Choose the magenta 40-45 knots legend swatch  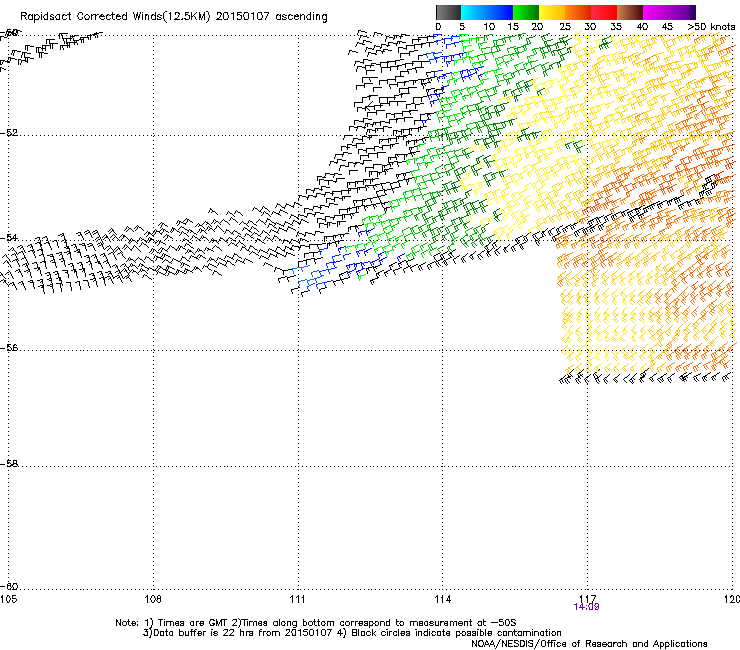[656, 12]
